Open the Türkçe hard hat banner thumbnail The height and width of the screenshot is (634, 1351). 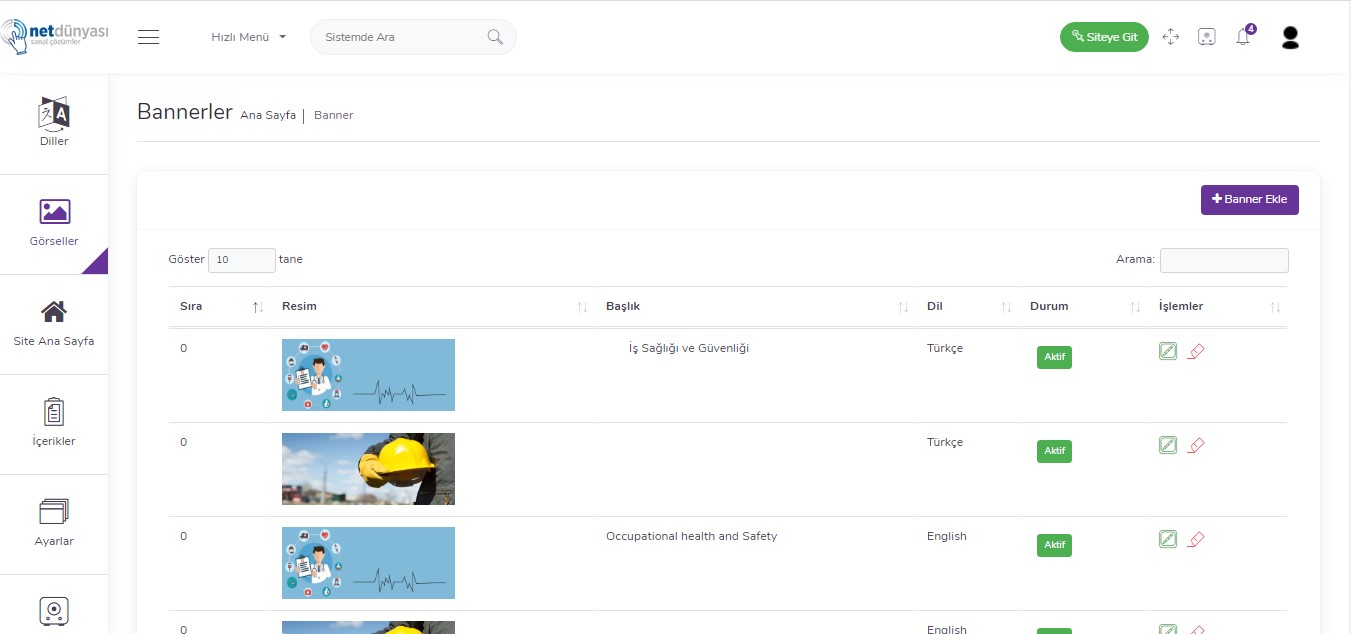[x=368, y=469]
